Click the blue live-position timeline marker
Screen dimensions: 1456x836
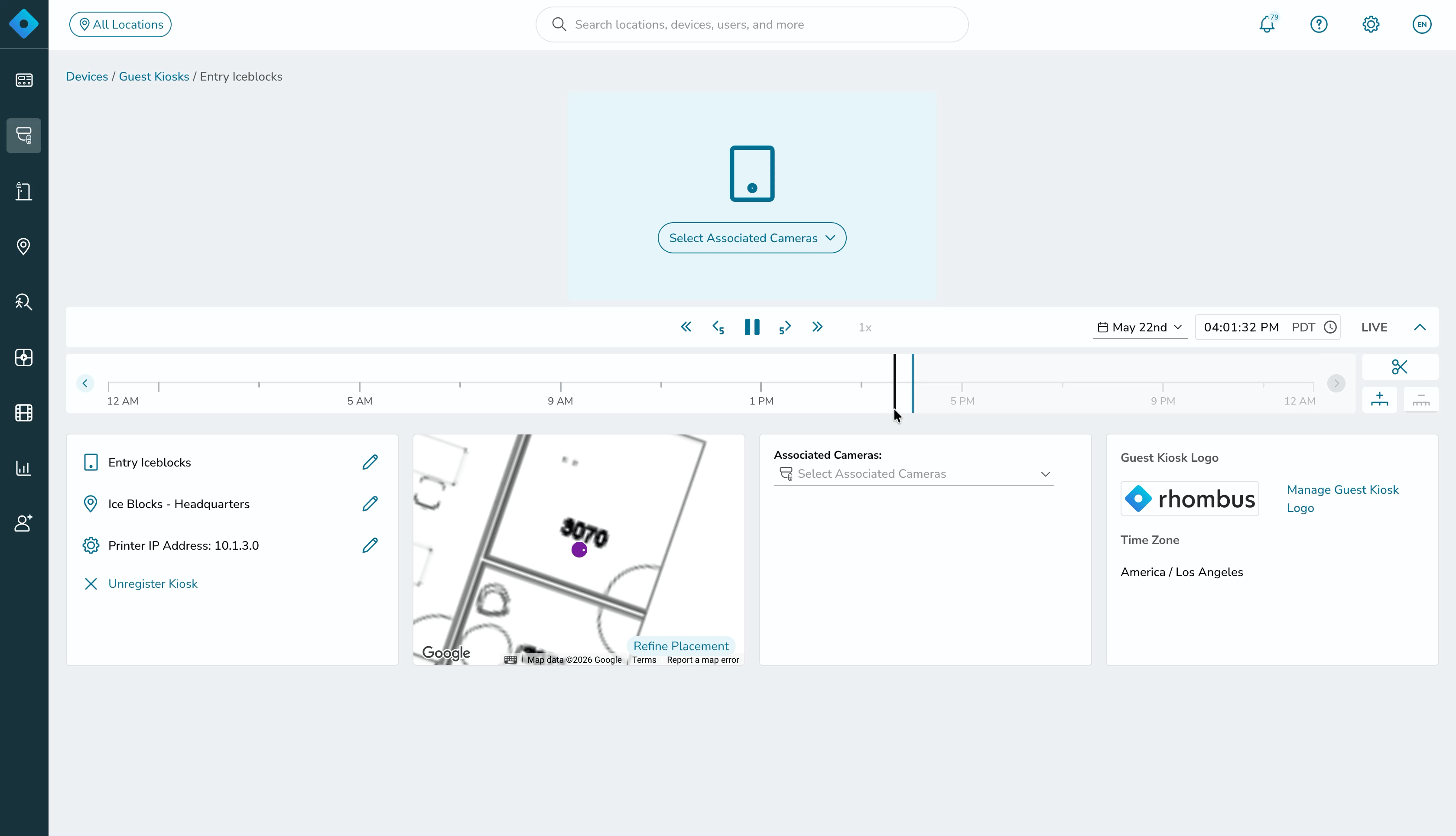click(x=913, y=383)
